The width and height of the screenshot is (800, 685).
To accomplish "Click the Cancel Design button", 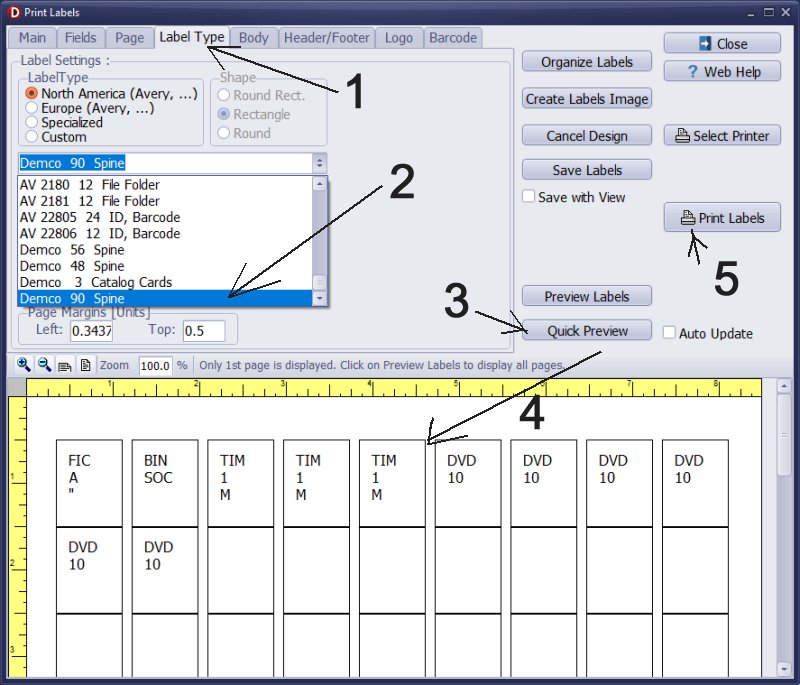I will coord(587,136).
